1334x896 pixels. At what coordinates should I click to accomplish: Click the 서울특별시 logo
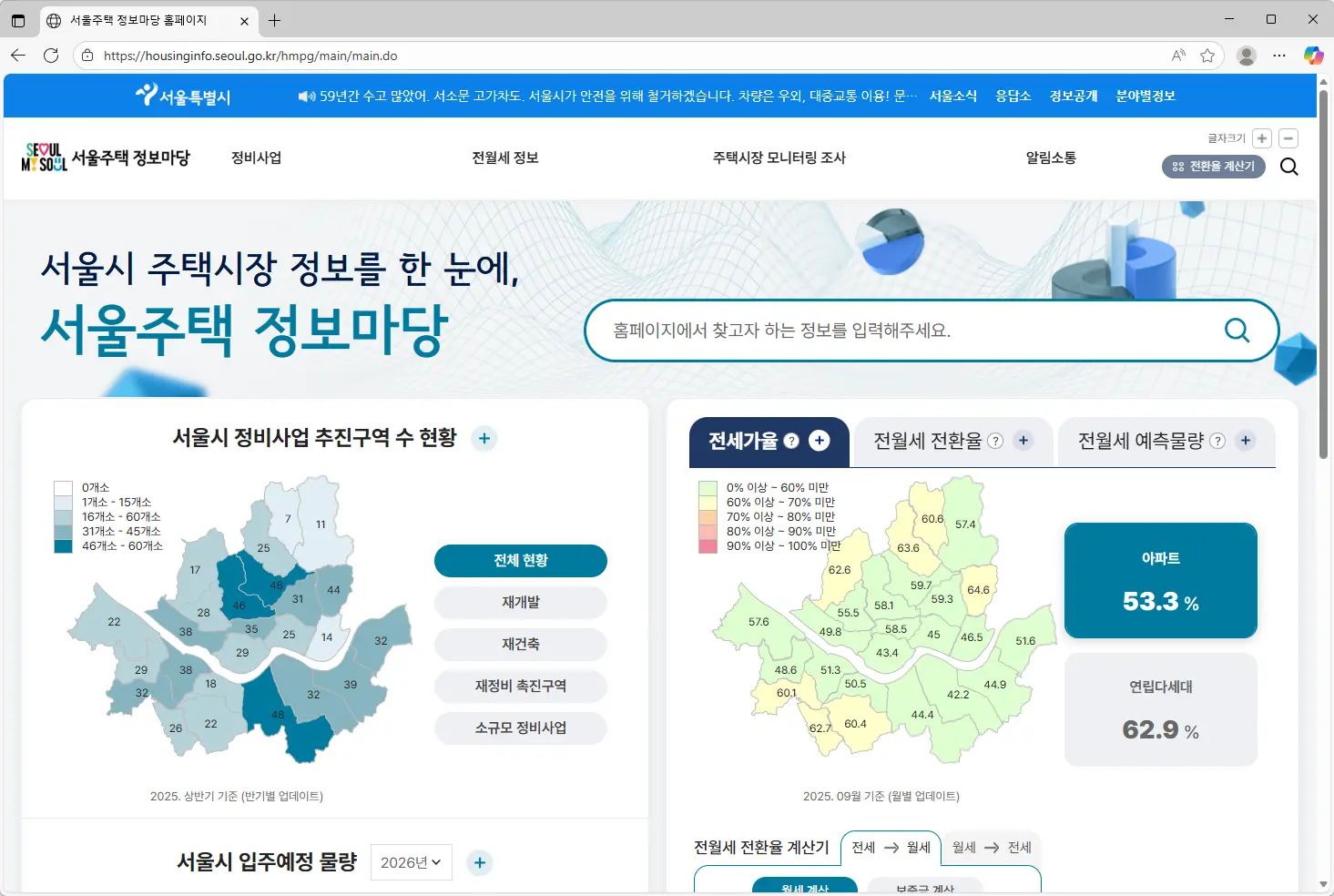tap(182, 96)
